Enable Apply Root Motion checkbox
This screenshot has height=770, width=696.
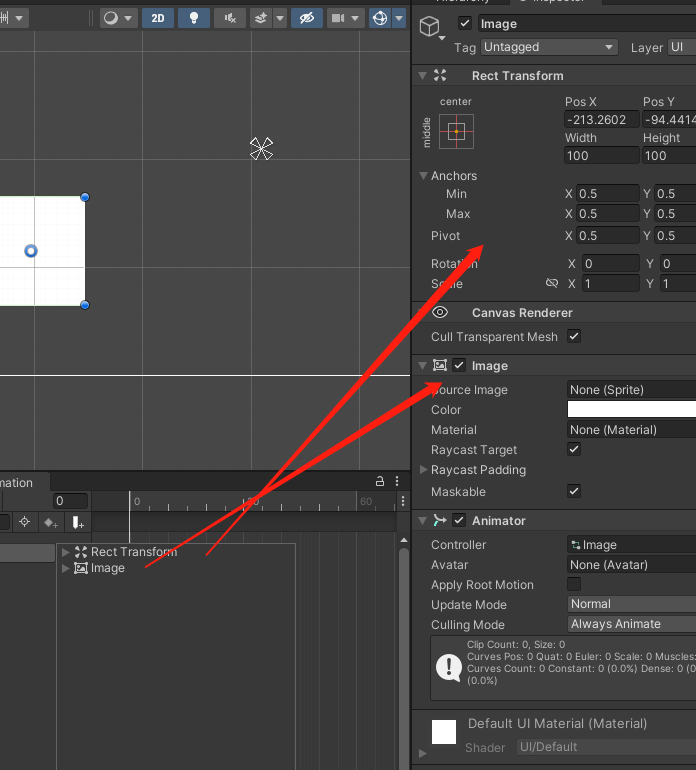pos(574,584)
